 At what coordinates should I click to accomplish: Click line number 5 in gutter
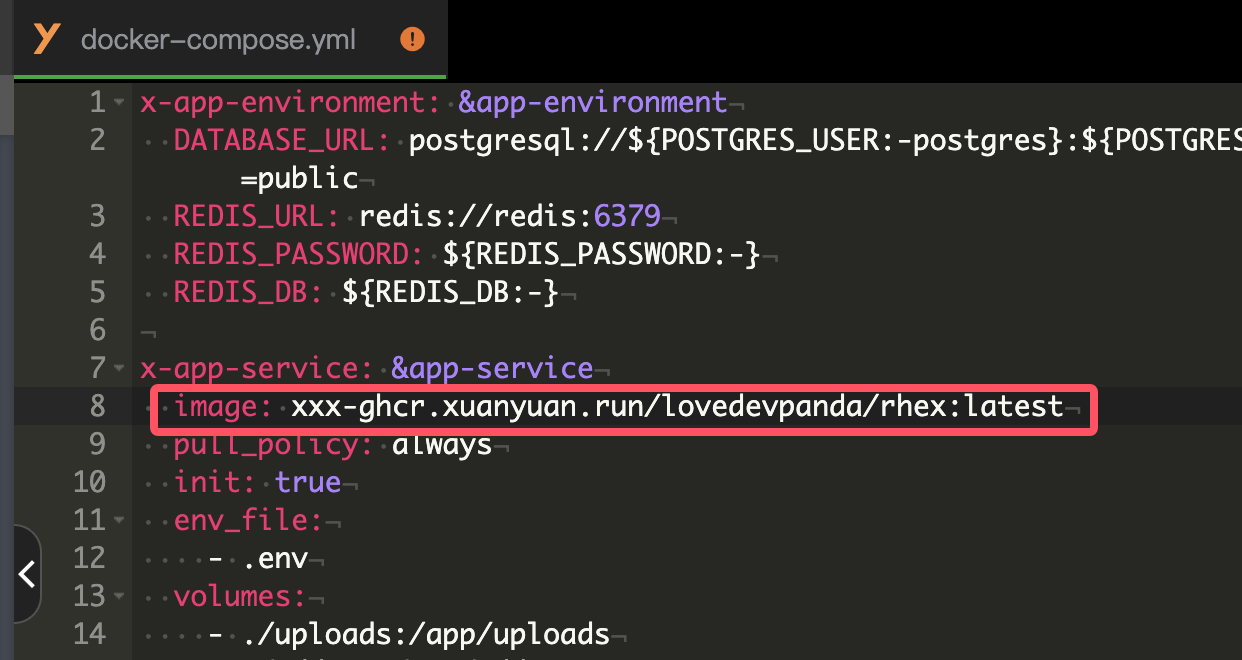click(x=97, y=293)
